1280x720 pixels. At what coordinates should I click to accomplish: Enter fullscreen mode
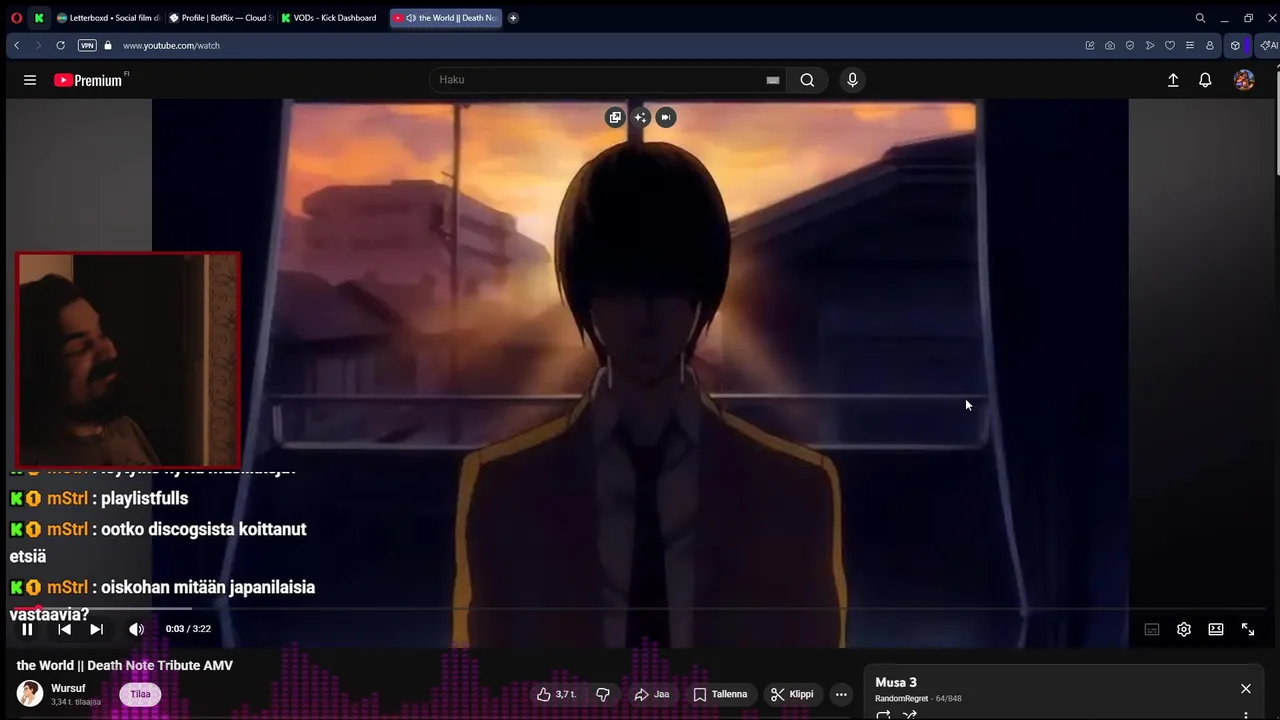pyautogui.click(x=1248, y=629)
